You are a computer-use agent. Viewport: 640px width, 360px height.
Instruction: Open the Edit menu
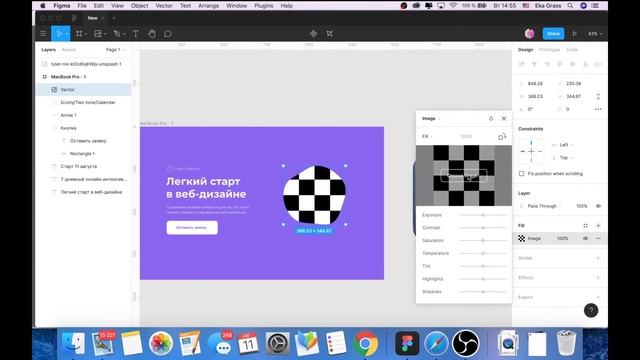click(99, 6)
